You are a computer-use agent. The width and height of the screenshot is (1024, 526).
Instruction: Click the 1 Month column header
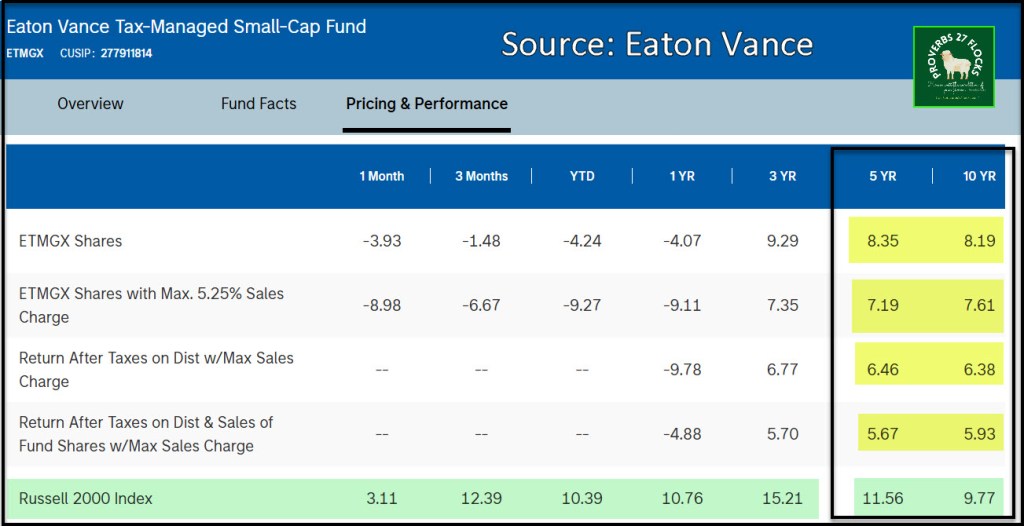pyautogui.click(x=381, y=176)
